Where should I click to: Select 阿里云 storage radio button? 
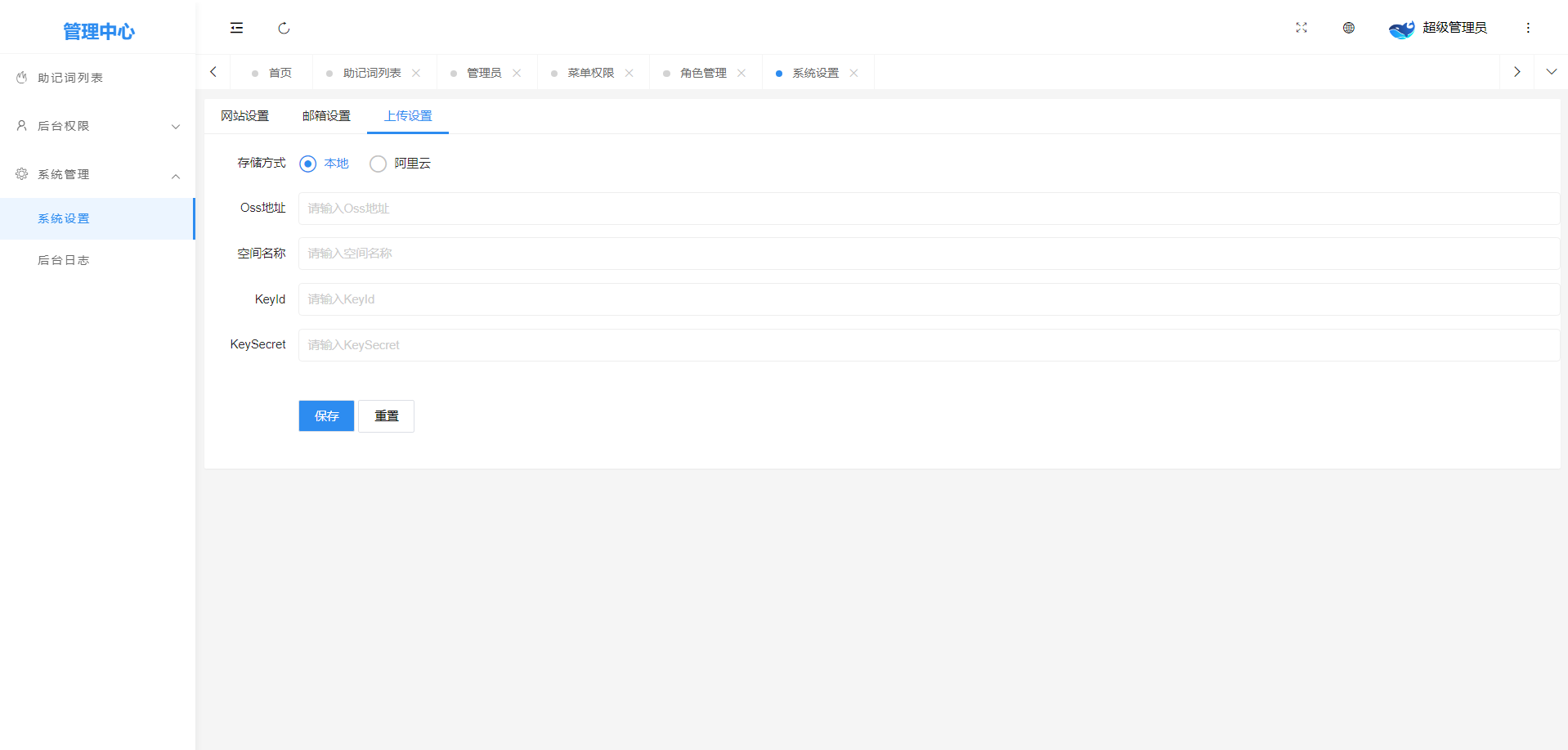click(378, 164)
